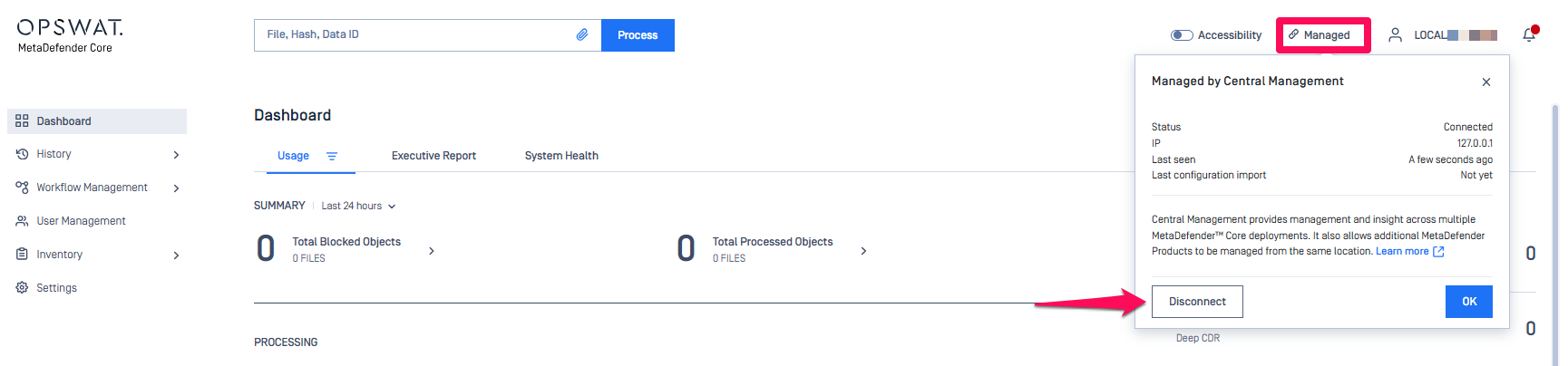Screen dimensions: 1568x366
Task: Open the Last 24 hours dropdown
Action: [359, 207]
